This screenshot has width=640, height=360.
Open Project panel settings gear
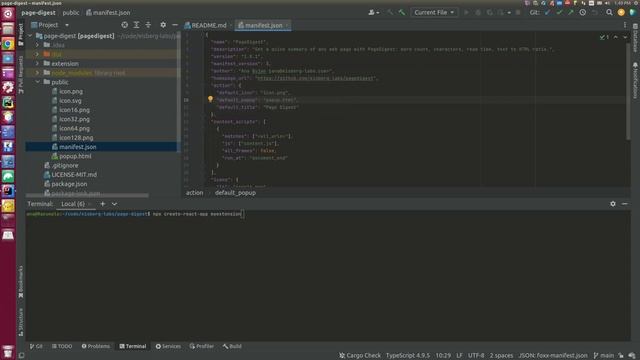point(163,25)
